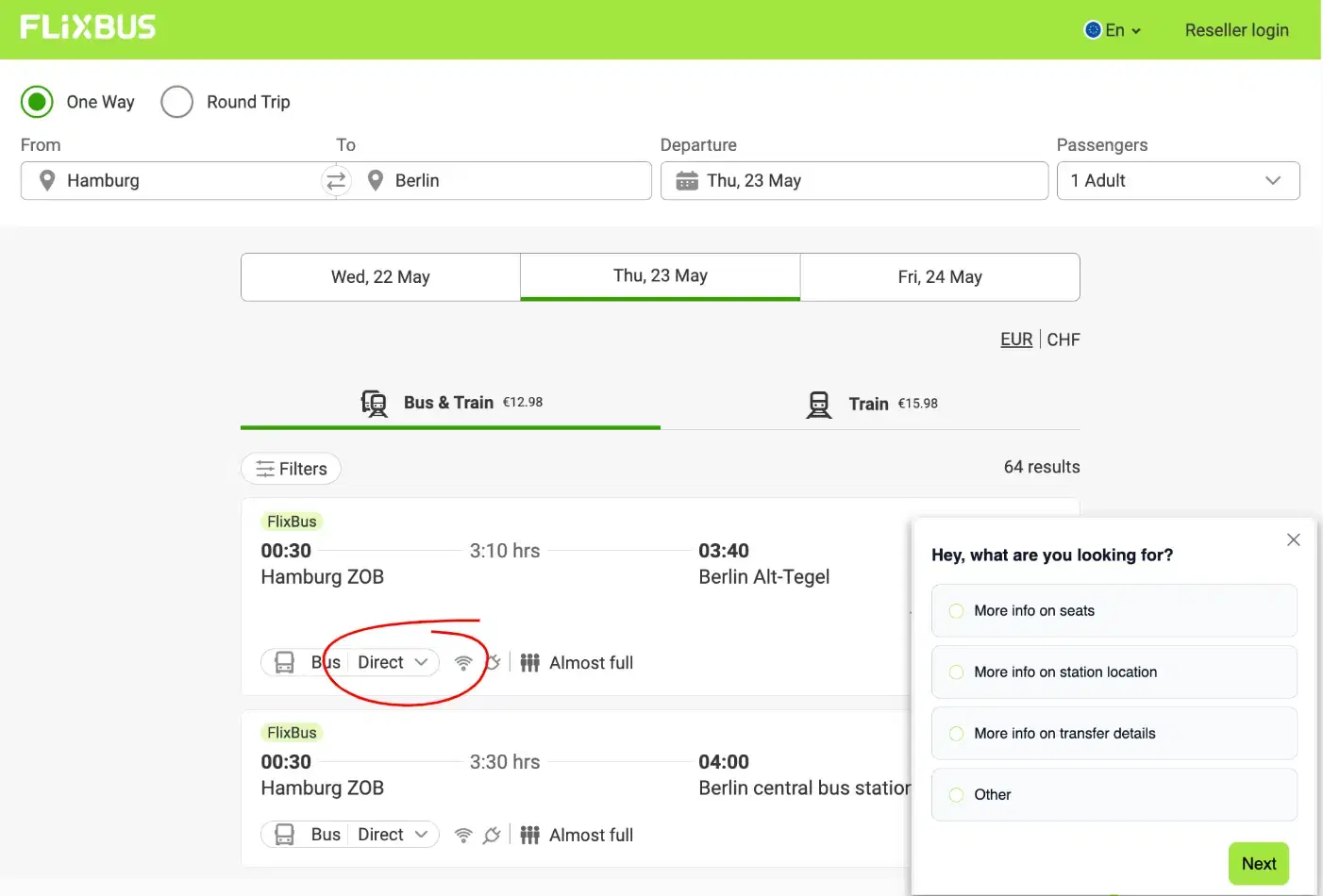Click the Wi-Fi icon on first trip
This screenshot has width=1323, height=896.
pyautogui.click(x=463, y=663)
